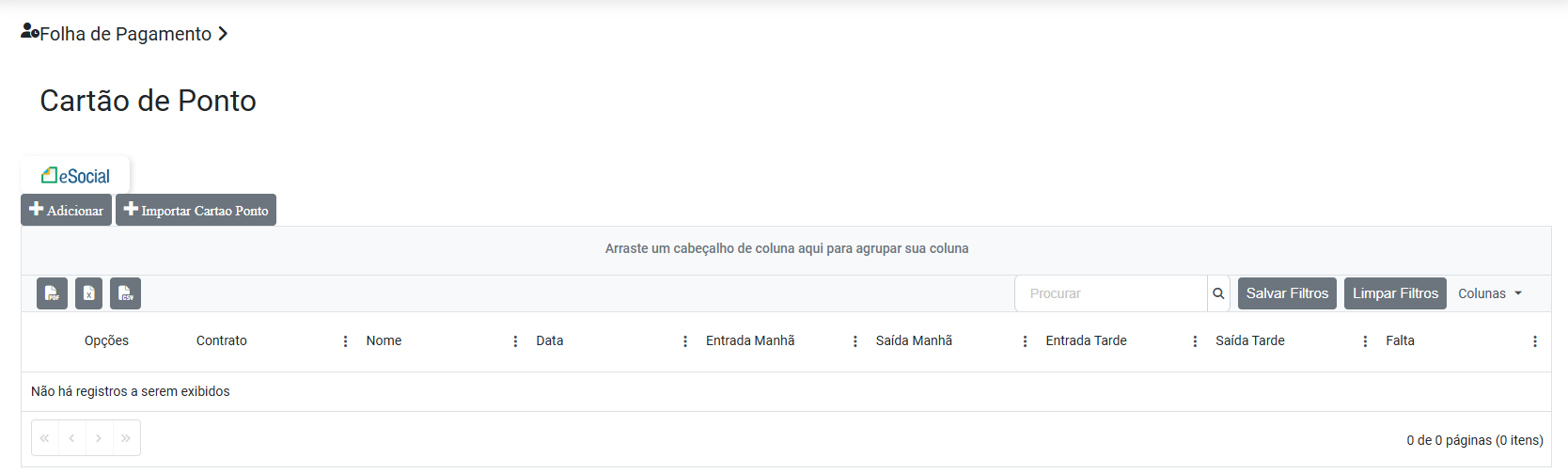This screenshot has height=474, width=1568.
Task: Click the Adicionar button
Action: (x=67, y=210)
